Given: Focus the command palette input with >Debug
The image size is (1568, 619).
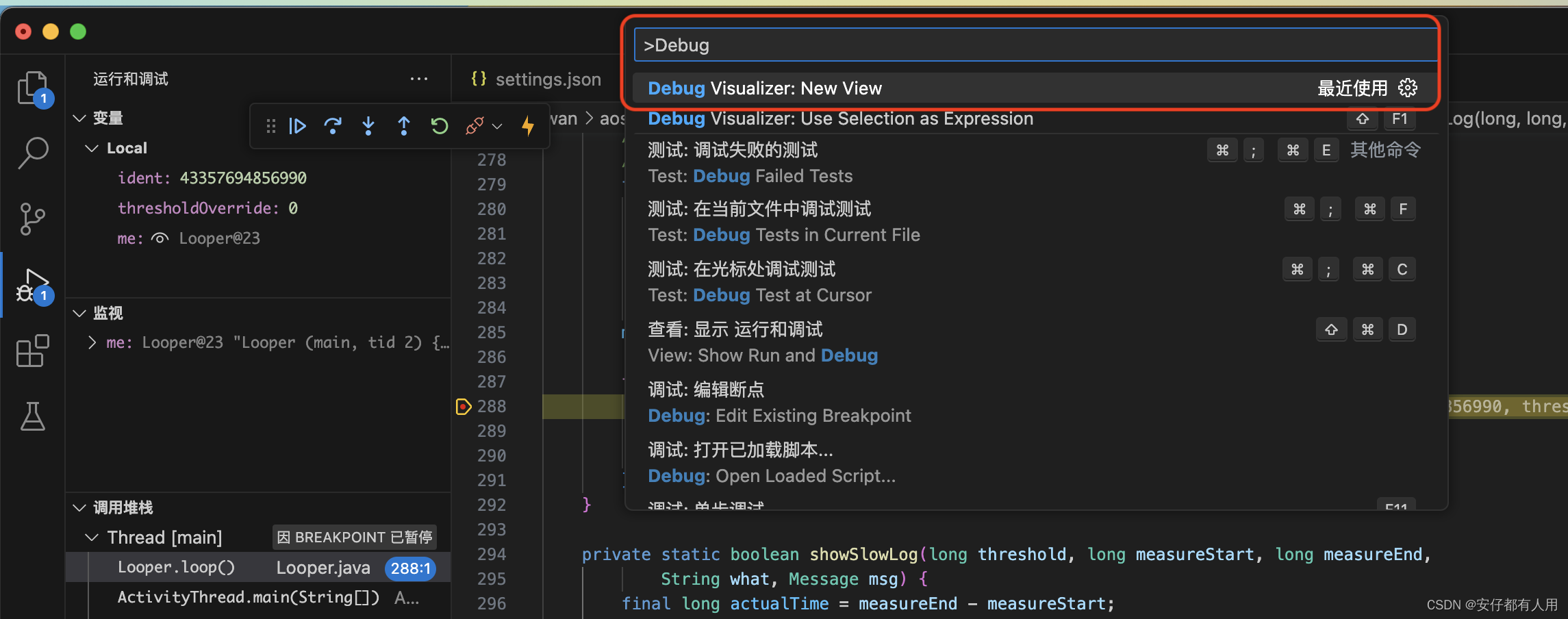Looking at the screenshot, I should [1035, 45].
